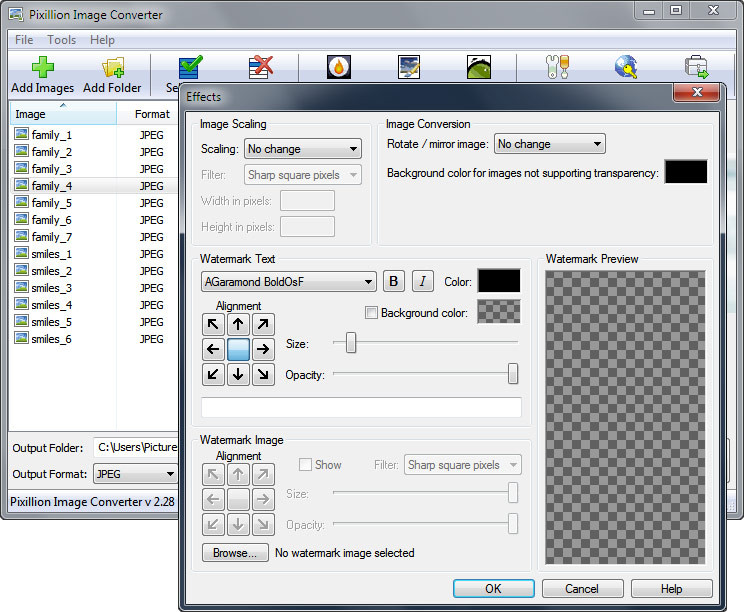Open the Help menu
The height and width of the screenshot is (612, 744).
click(x=102, y=40)
